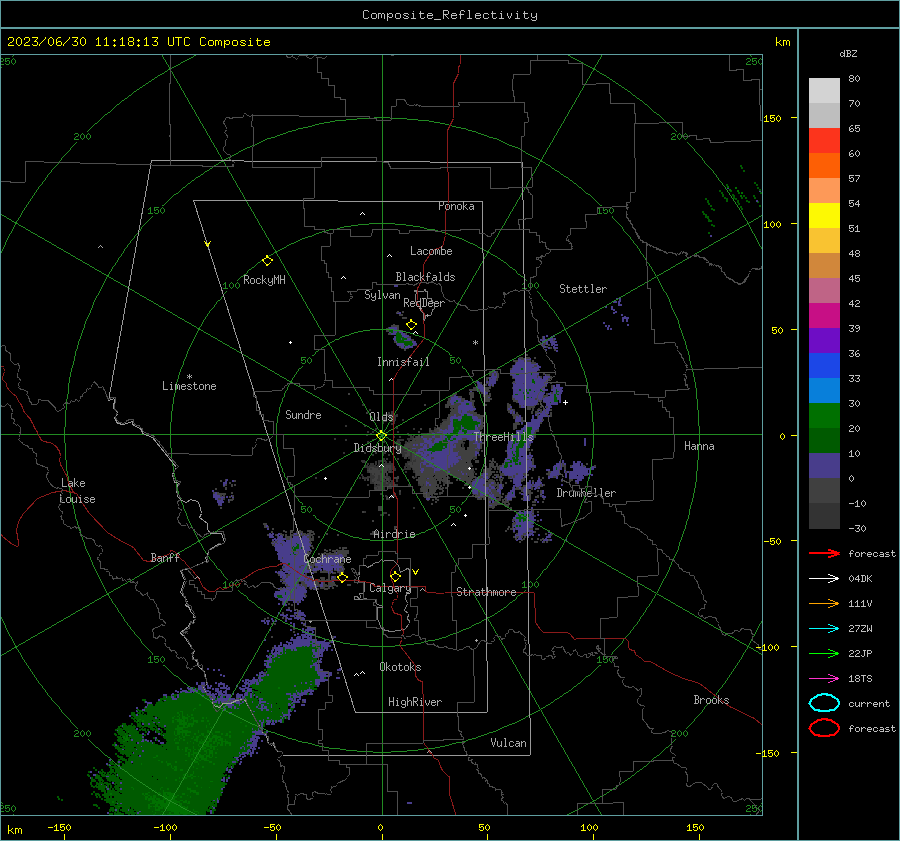Click the blue 36 dBZ color swatch
The height and width of the screenshot is (841, 900).
pyautogui.click(x=824, y=365)
